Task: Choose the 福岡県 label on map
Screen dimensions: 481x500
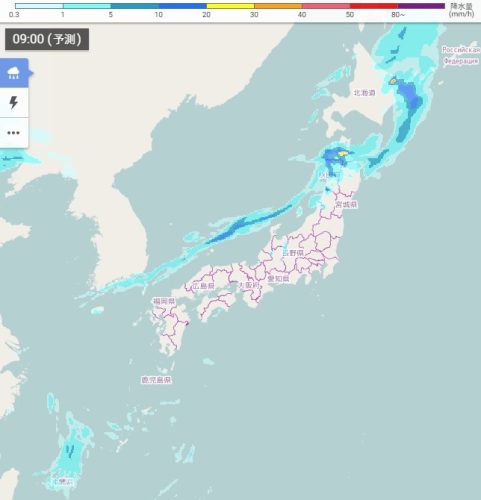Action: pos(164,302)
